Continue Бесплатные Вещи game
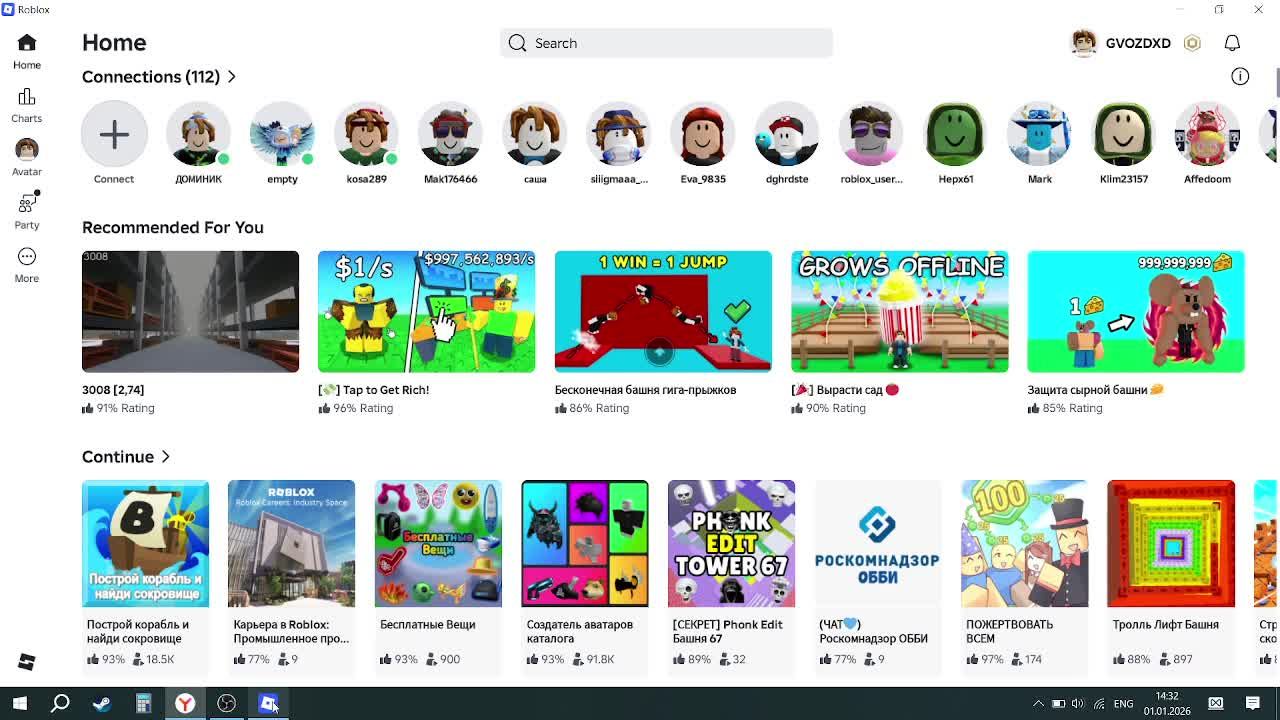This screenshot has height=720, width=1280. point(438,543)
